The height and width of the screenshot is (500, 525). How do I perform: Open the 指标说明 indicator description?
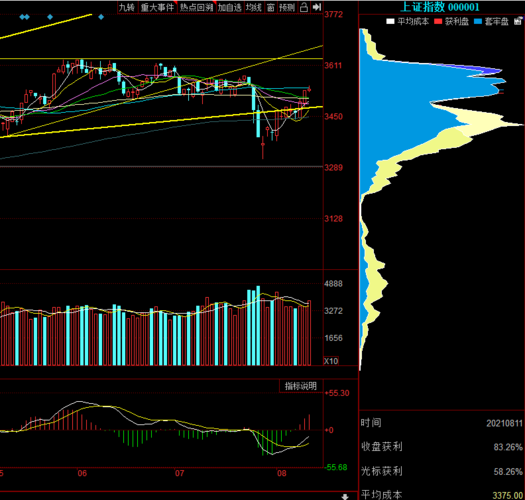pyautogui.click(x=301, y=386)
